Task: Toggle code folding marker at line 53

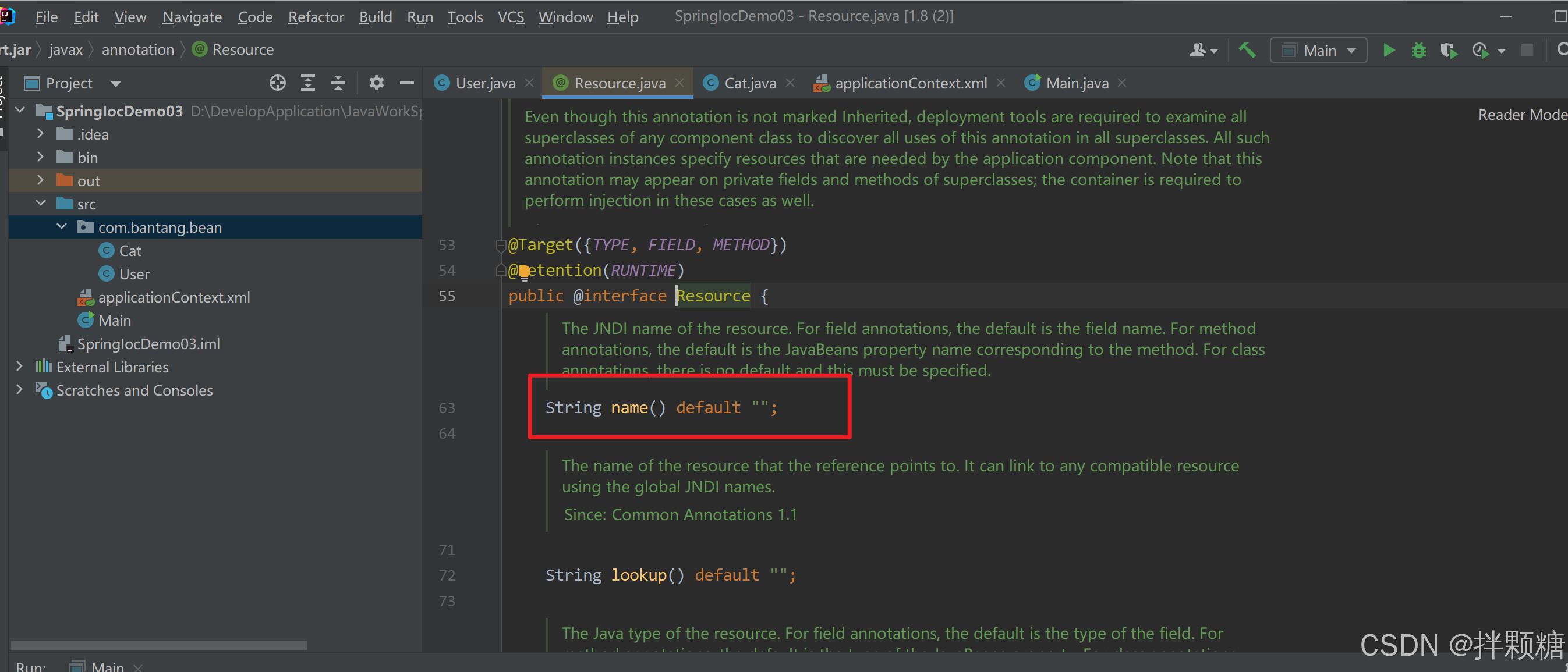Action: coord(500,245)
